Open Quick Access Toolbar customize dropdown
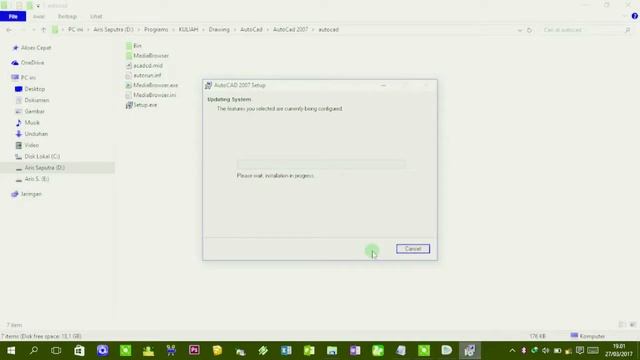 tap(38, 6)
